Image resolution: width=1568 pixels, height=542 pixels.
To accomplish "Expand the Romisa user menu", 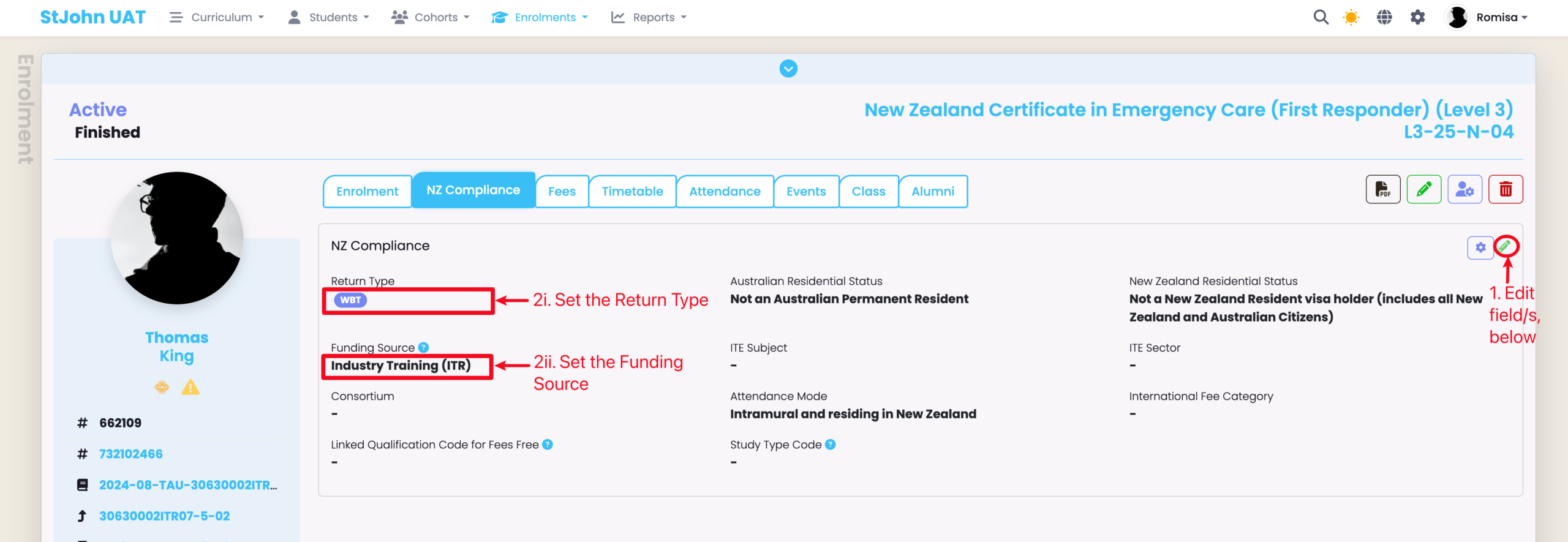I will click(x=1488, y=17).
